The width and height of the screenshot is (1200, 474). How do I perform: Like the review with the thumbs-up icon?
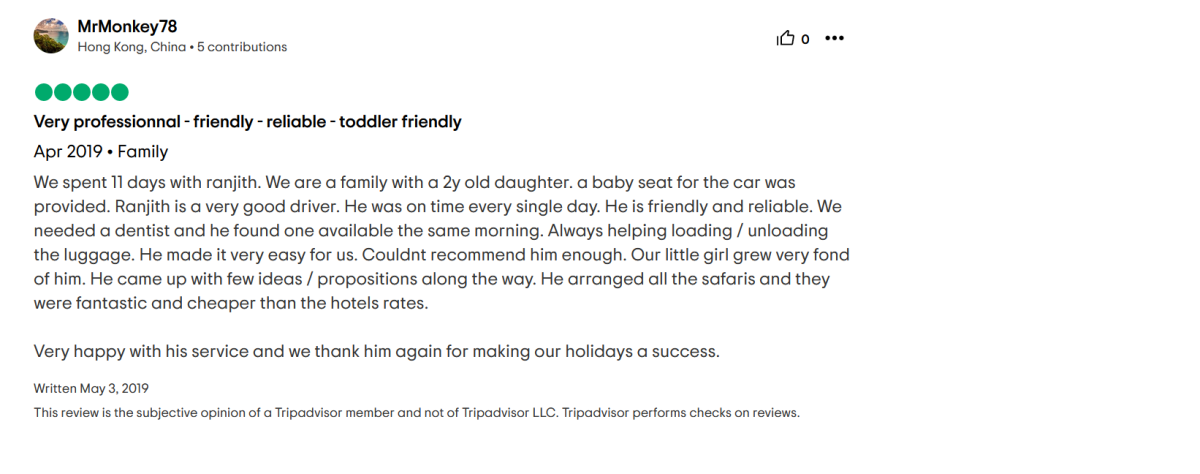(x=786, y=39)
